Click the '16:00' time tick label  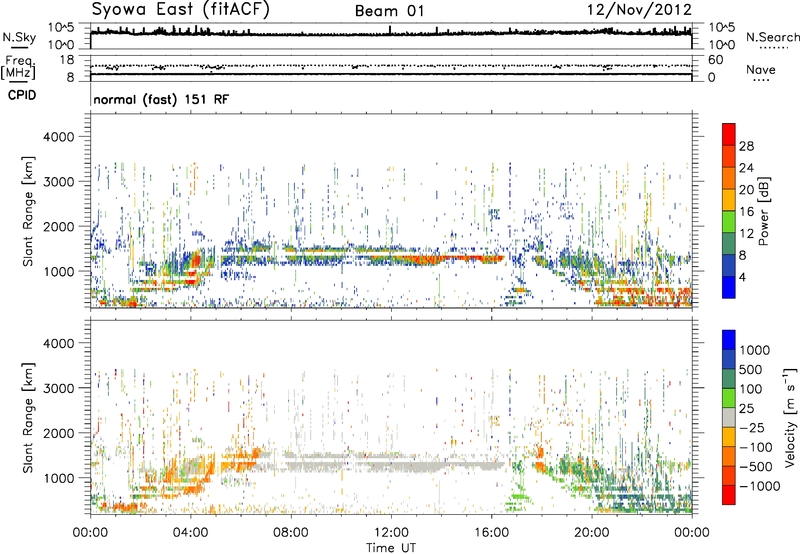point(491,533)
